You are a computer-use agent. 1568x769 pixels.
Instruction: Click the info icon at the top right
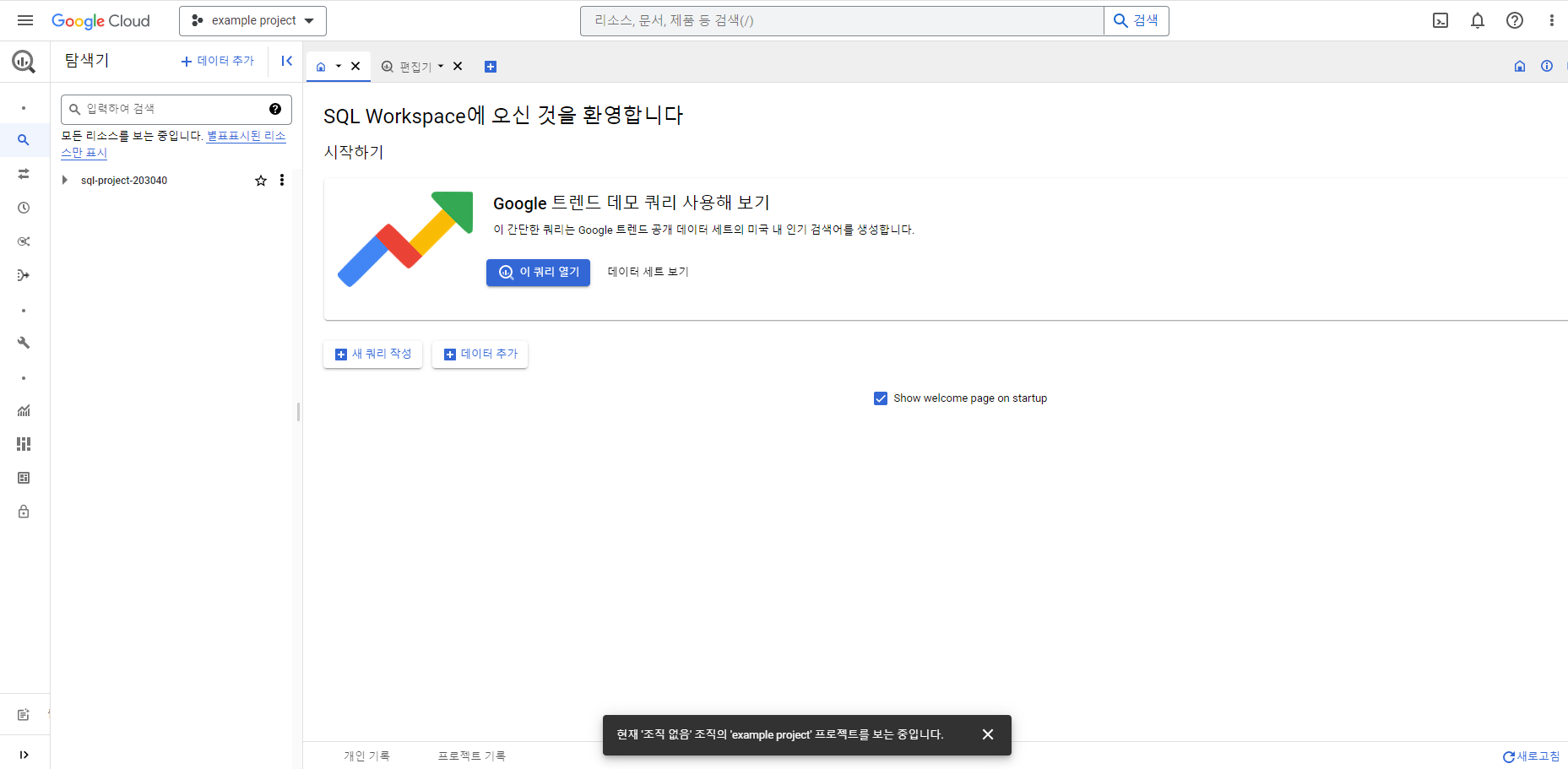tap(1547, 66)
